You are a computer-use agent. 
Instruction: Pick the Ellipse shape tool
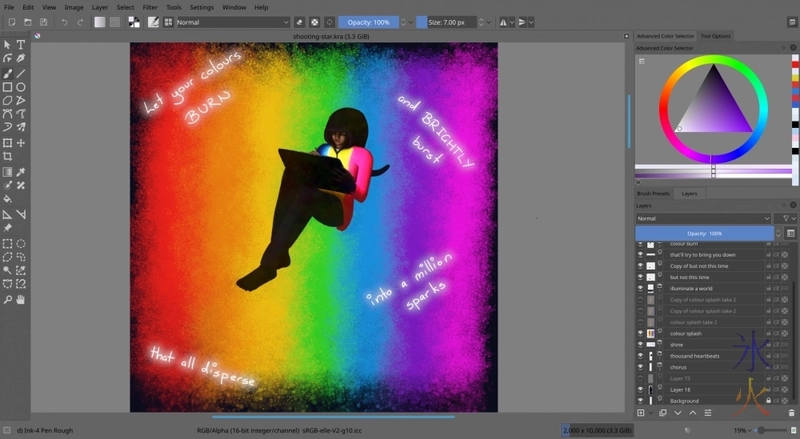[x=20, y=87]
